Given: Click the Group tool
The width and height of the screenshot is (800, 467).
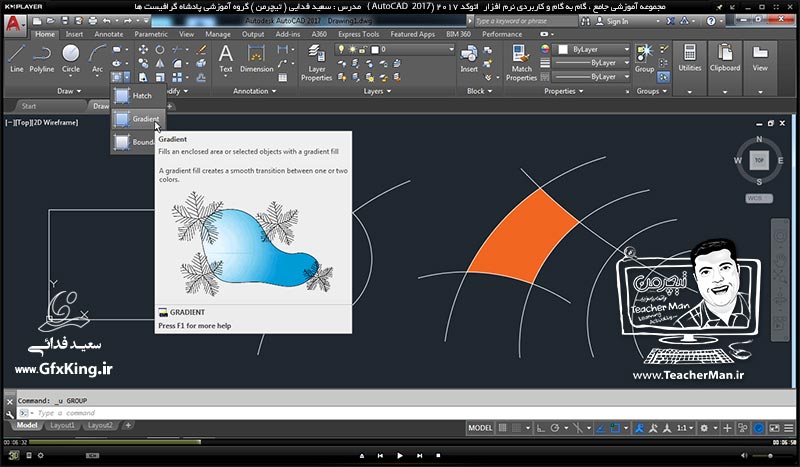Looking at the screenshot, I should pyautogui.click(x=644, y=59).
